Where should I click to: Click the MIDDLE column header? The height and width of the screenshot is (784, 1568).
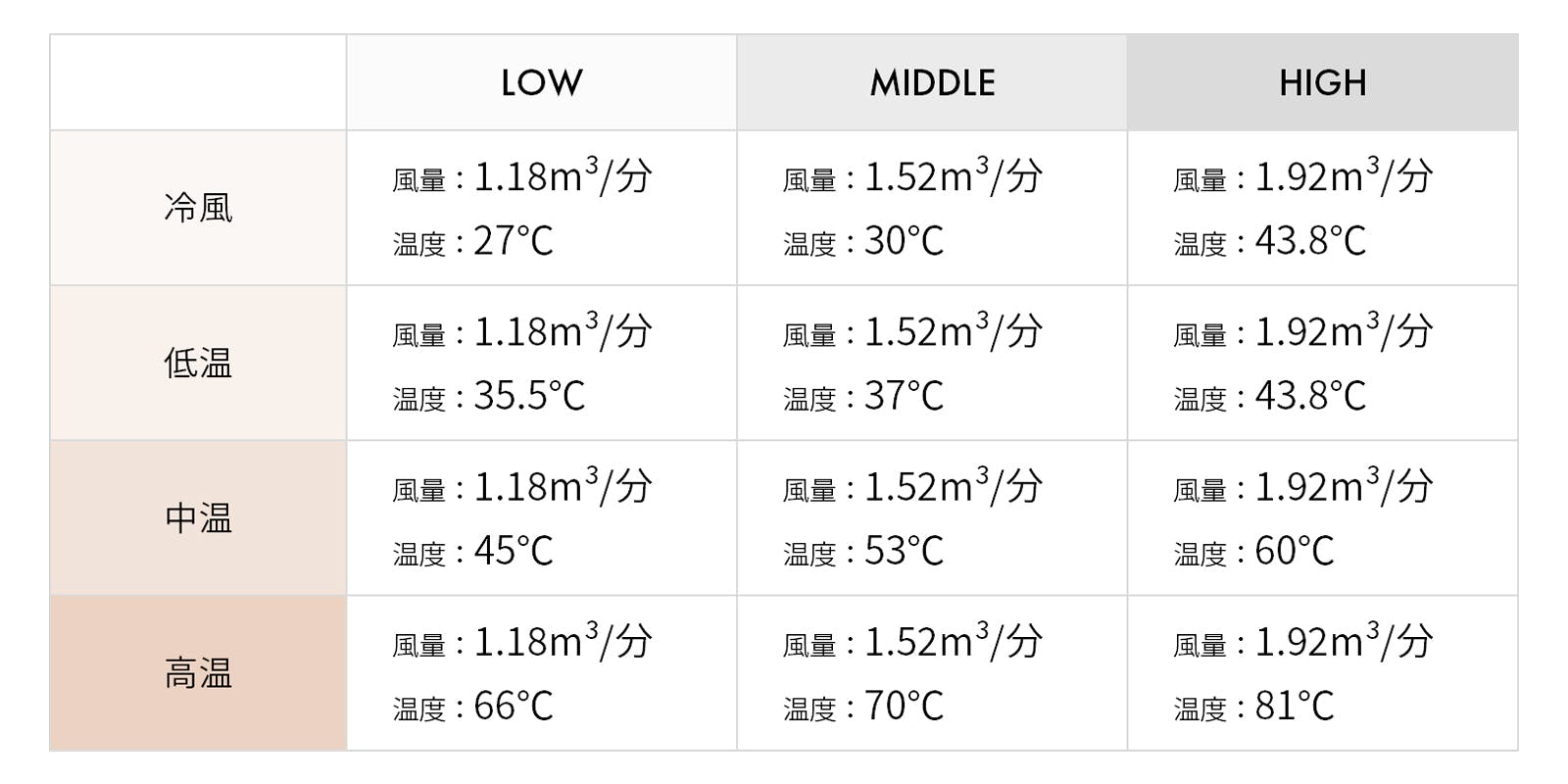pos(932,83)
